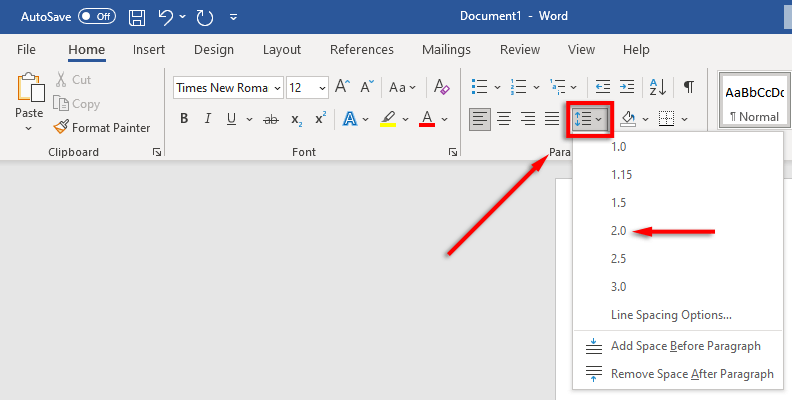The image size is (792, 400).
Task: Click the Show/Hide paragraph marks icon
Action: (688, 87)
